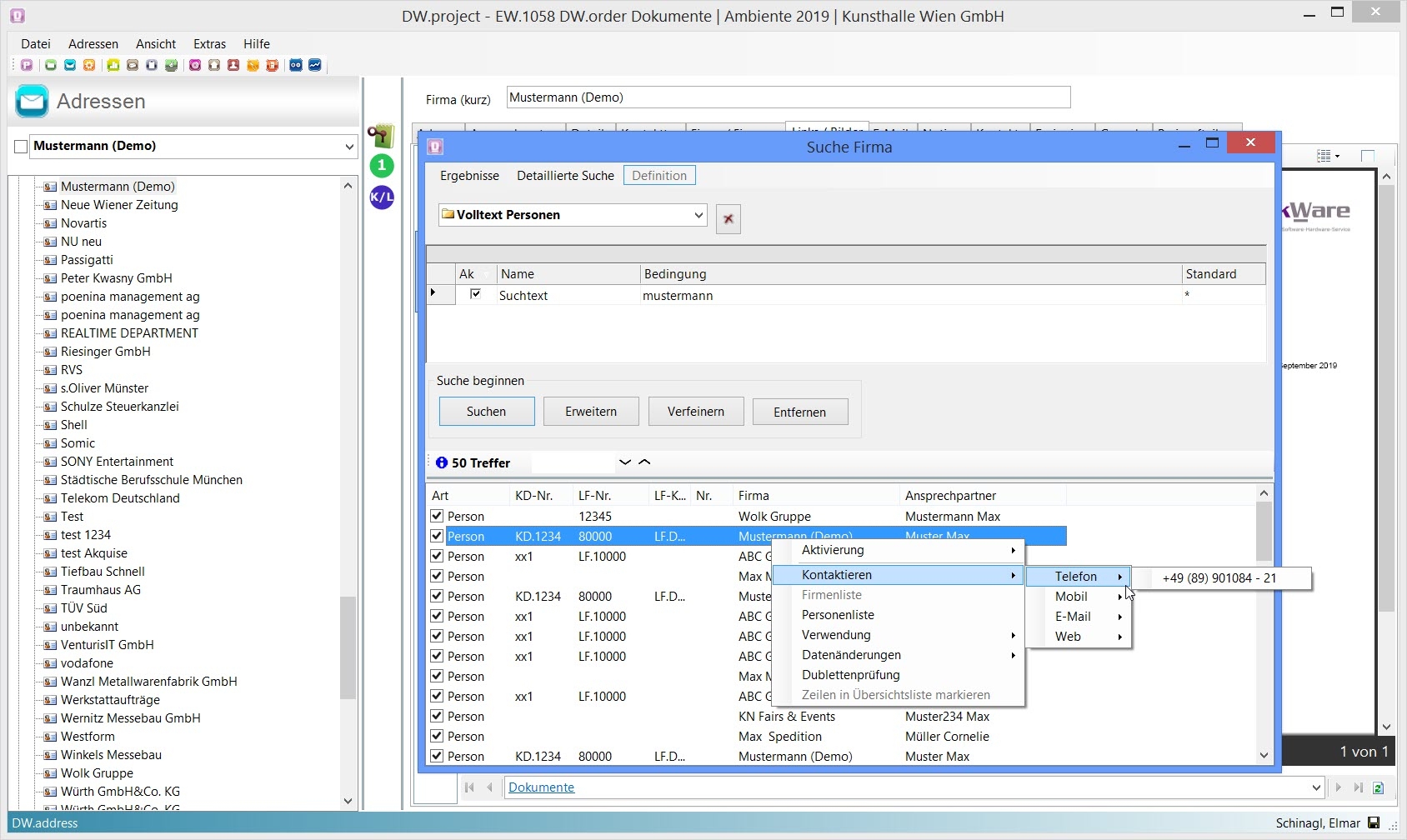This screenshot has width=1407, height=840.
Task: Click the Suchen button
Action: point(487,412)
